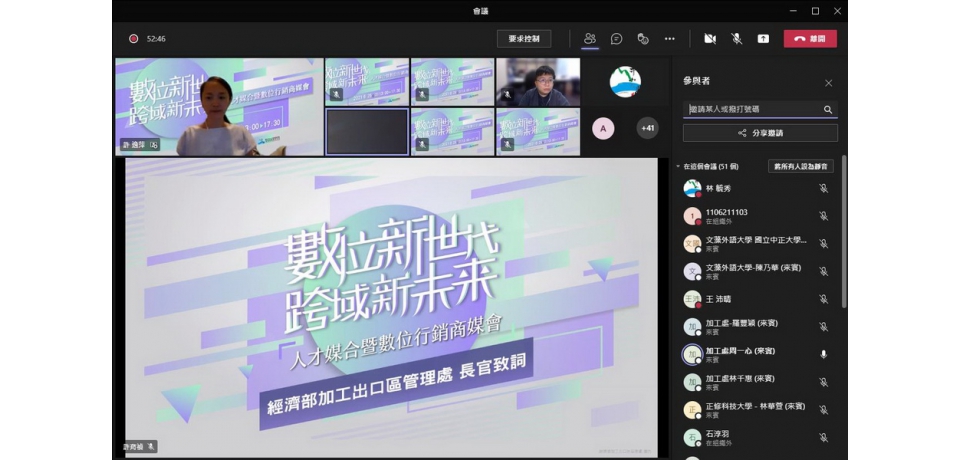Click the pink A avatar tile
Viewport: 960px width, 460px height.
[603, 129]
